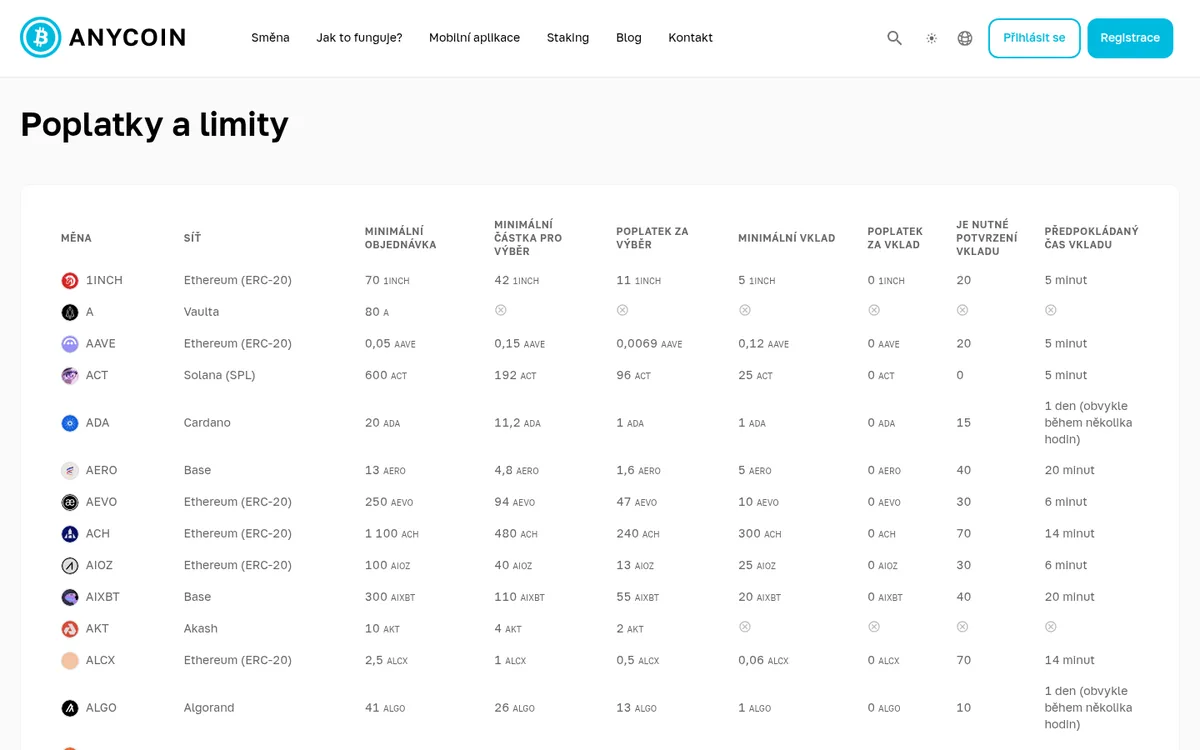The height and width of the screenshot is (750, 1200).
Task: Toggle the light/dark theme sun icon
Action: (932, 38)
